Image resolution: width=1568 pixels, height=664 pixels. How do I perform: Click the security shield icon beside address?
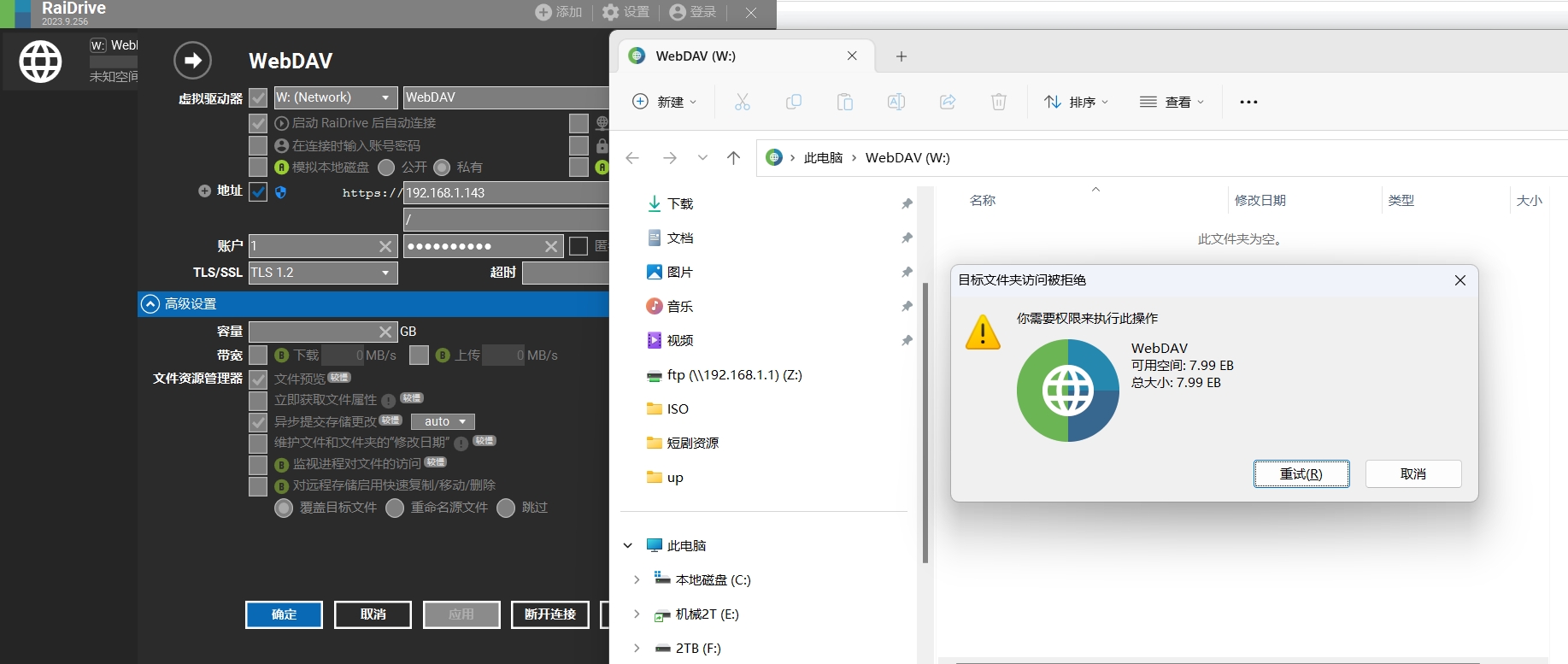coord(280,192)
